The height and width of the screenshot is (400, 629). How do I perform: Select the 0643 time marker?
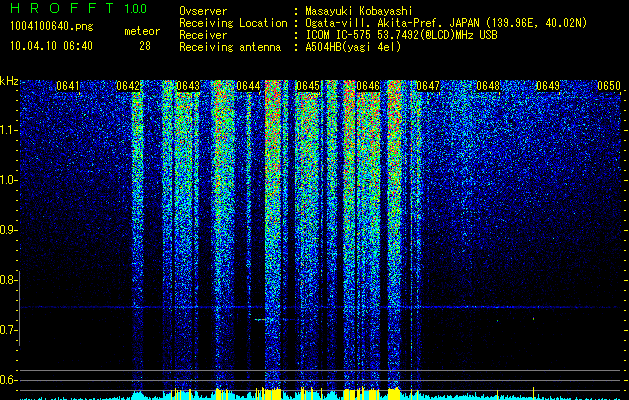[188, 86]
